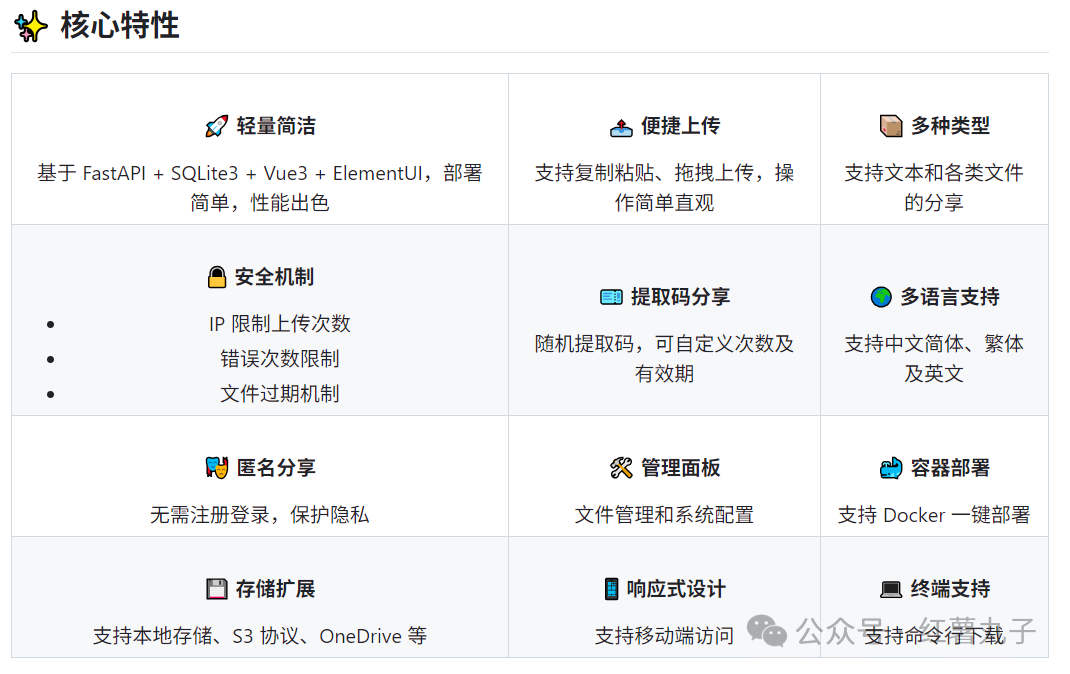The width and height of the screenshot is (1070, 674).
Task: Click the laptop icon next to 终端支持
Action: [x=891, y=589]
